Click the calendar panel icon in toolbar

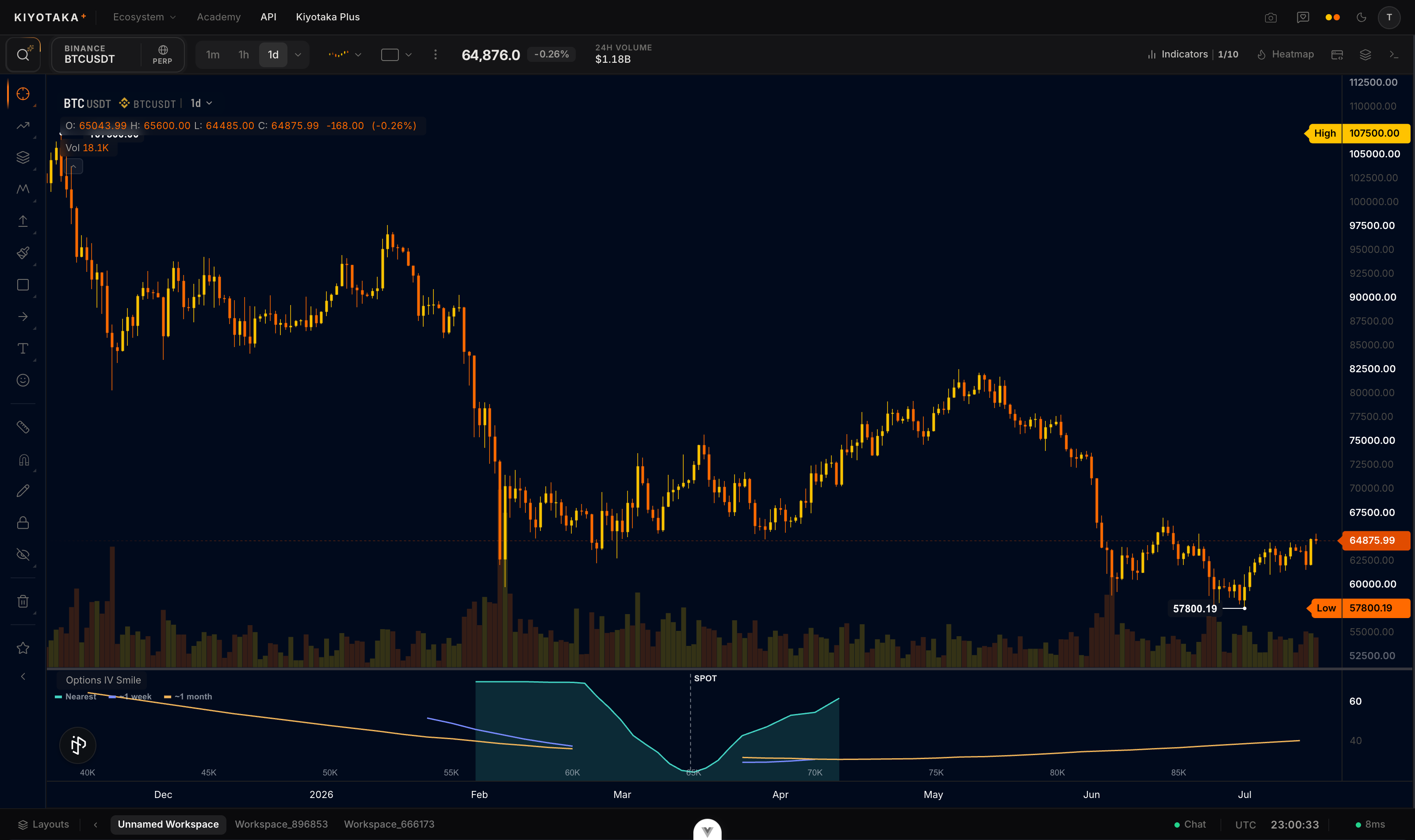[1337, 54]
